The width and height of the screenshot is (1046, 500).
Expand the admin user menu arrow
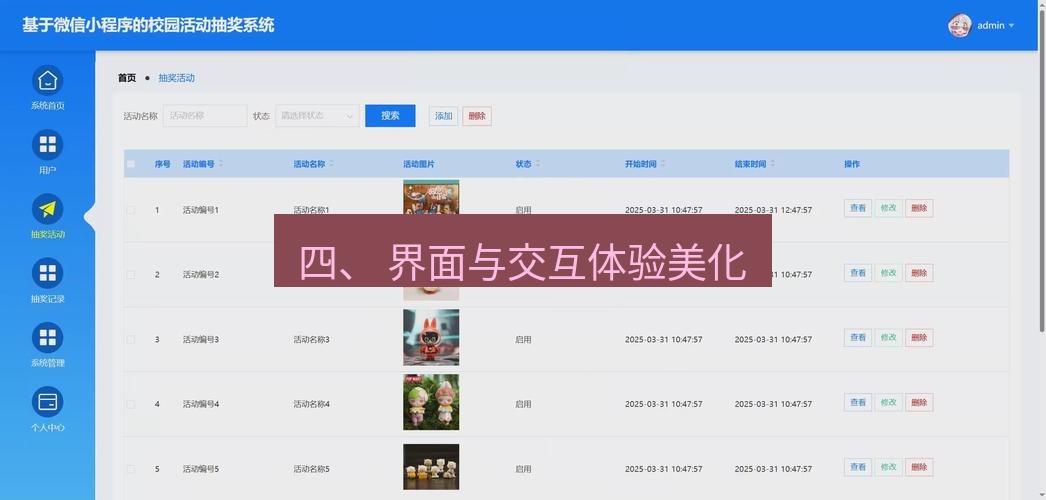point(1011,25)
